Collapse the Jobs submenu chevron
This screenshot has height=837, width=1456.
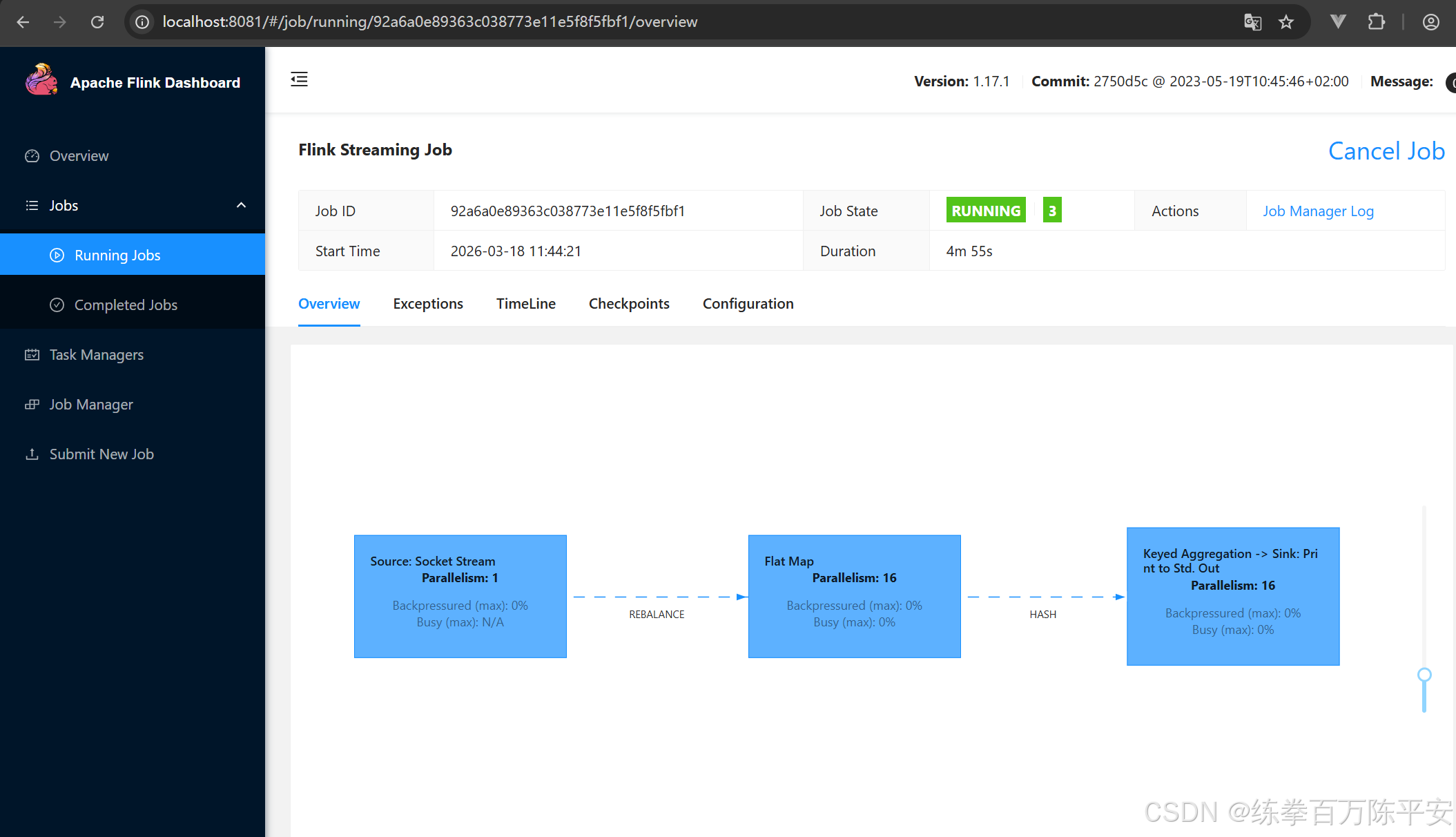click(x=241, y=205)
